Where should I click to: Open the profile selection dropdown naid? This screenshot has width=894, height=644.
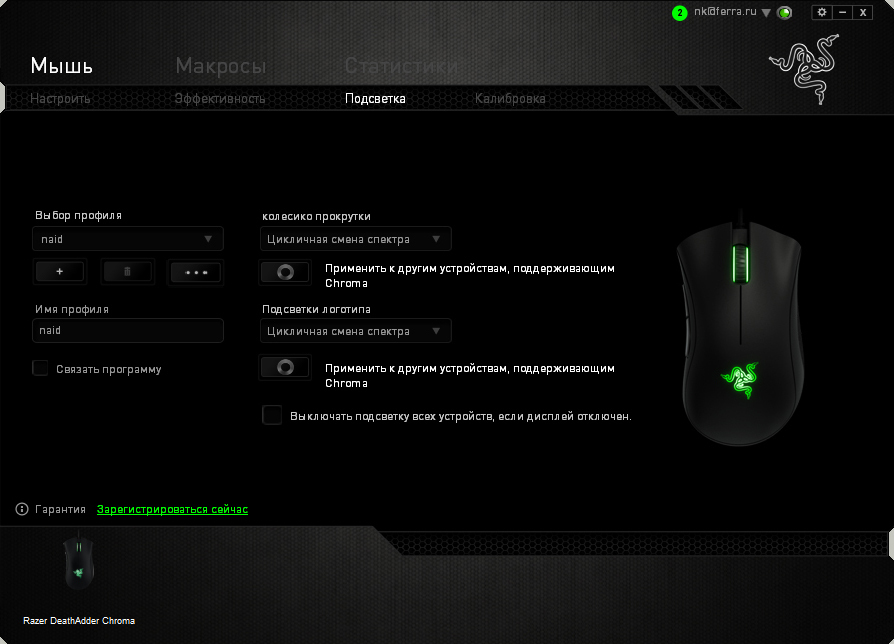[x=128, y=239]
